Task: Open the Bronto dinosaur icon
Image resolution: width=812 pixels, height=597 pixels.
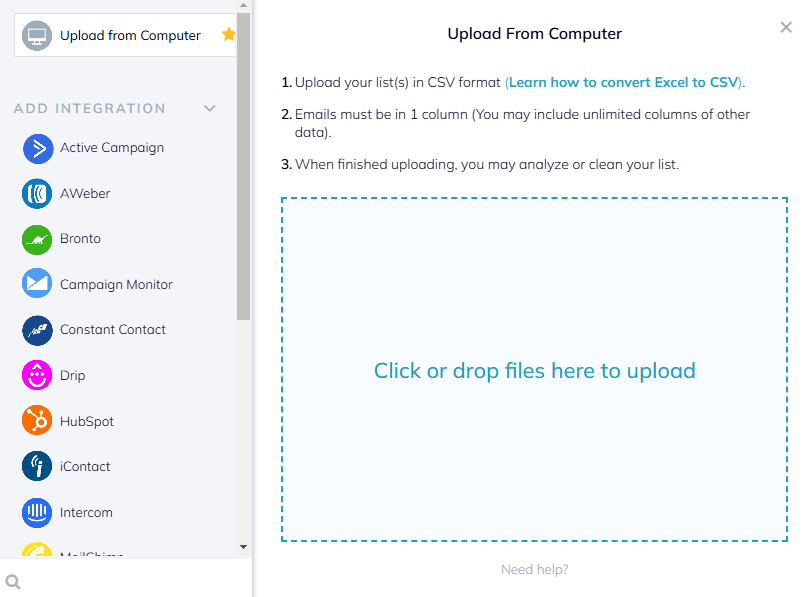Action: 37,240
